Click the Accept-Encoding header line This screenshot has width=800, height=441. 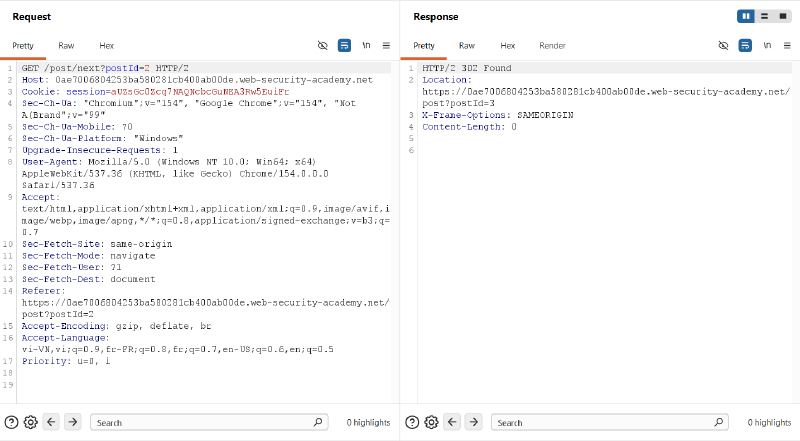(x=116, y=326)
